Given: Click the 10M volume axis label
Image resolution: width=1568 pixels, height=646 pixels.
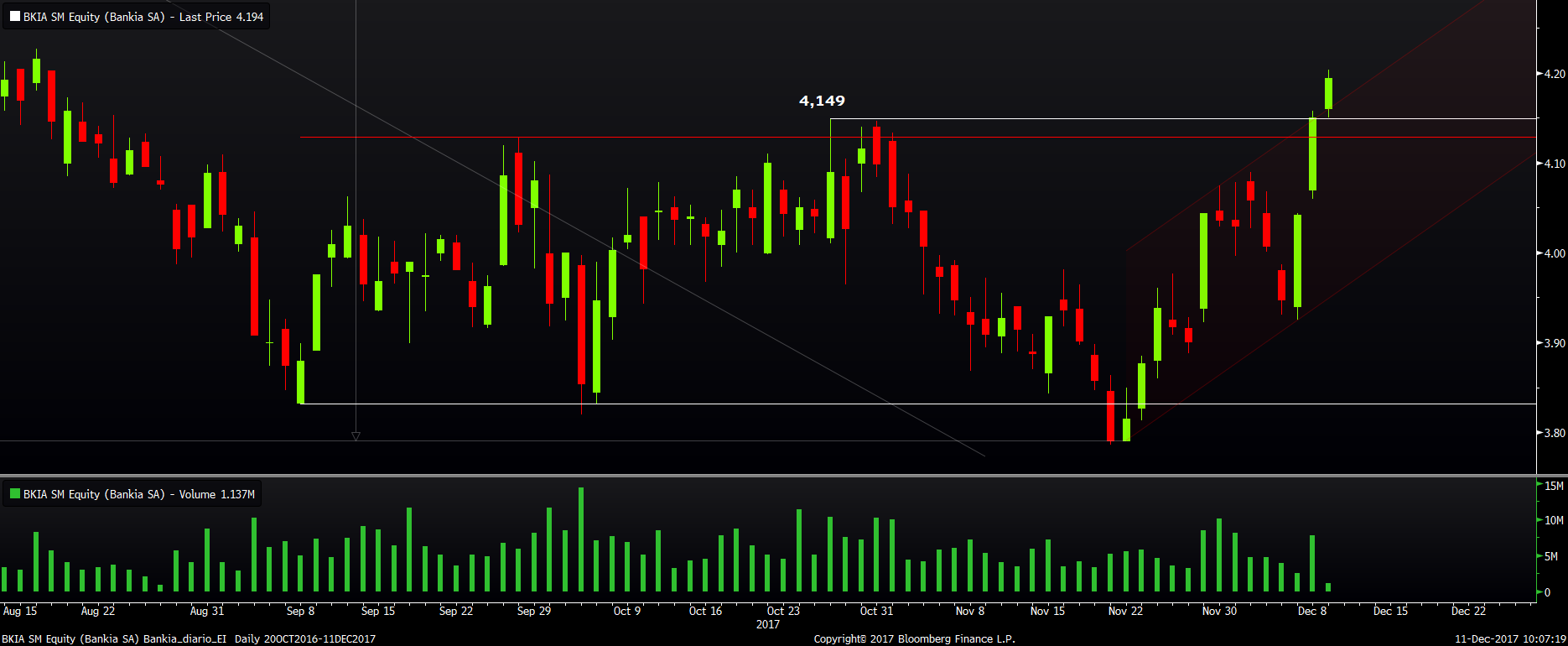Looking at the screenshot, I should (x=1554, y=520).
